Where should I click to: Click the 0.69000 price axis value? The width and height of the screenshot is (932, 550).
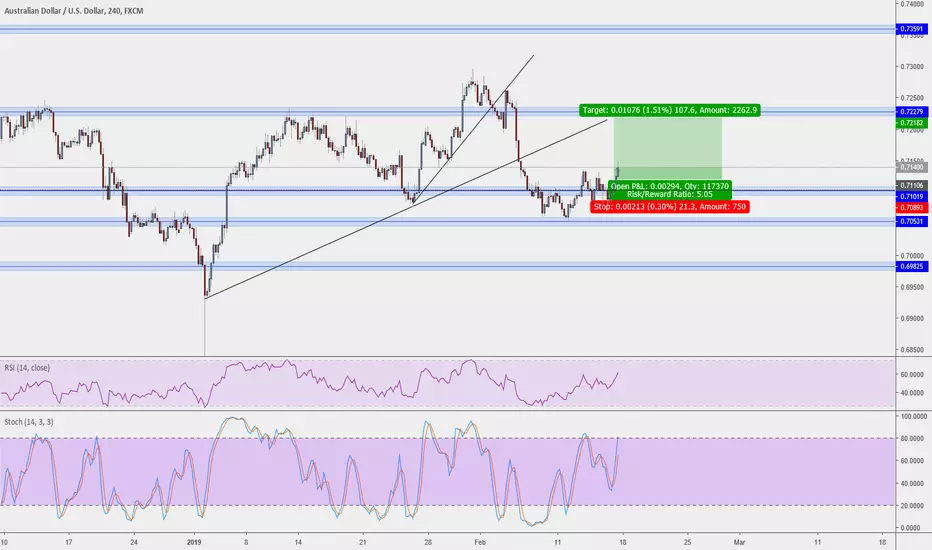click(912, 319)
